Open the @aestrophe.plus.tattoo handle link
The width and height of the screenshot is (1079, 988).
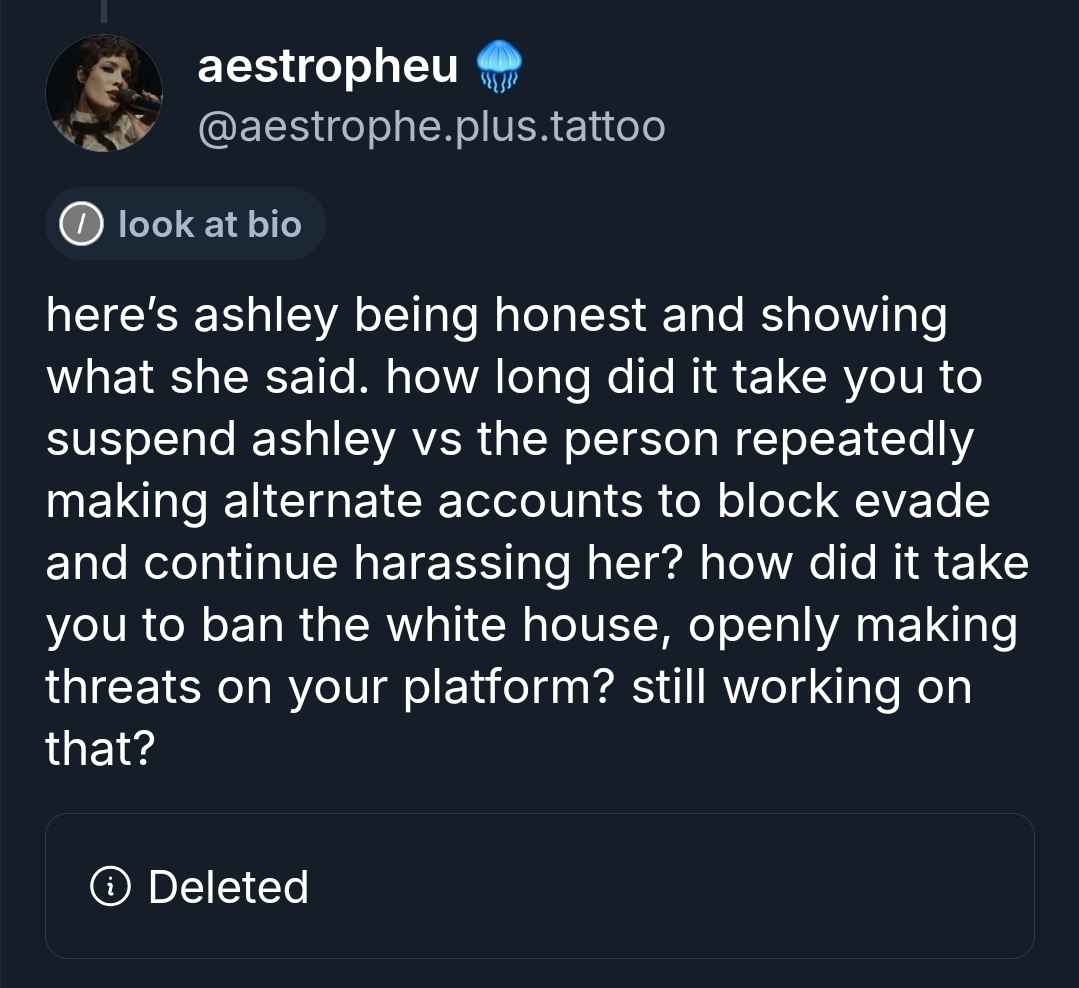pyautogui.click(x=431, y=127)
